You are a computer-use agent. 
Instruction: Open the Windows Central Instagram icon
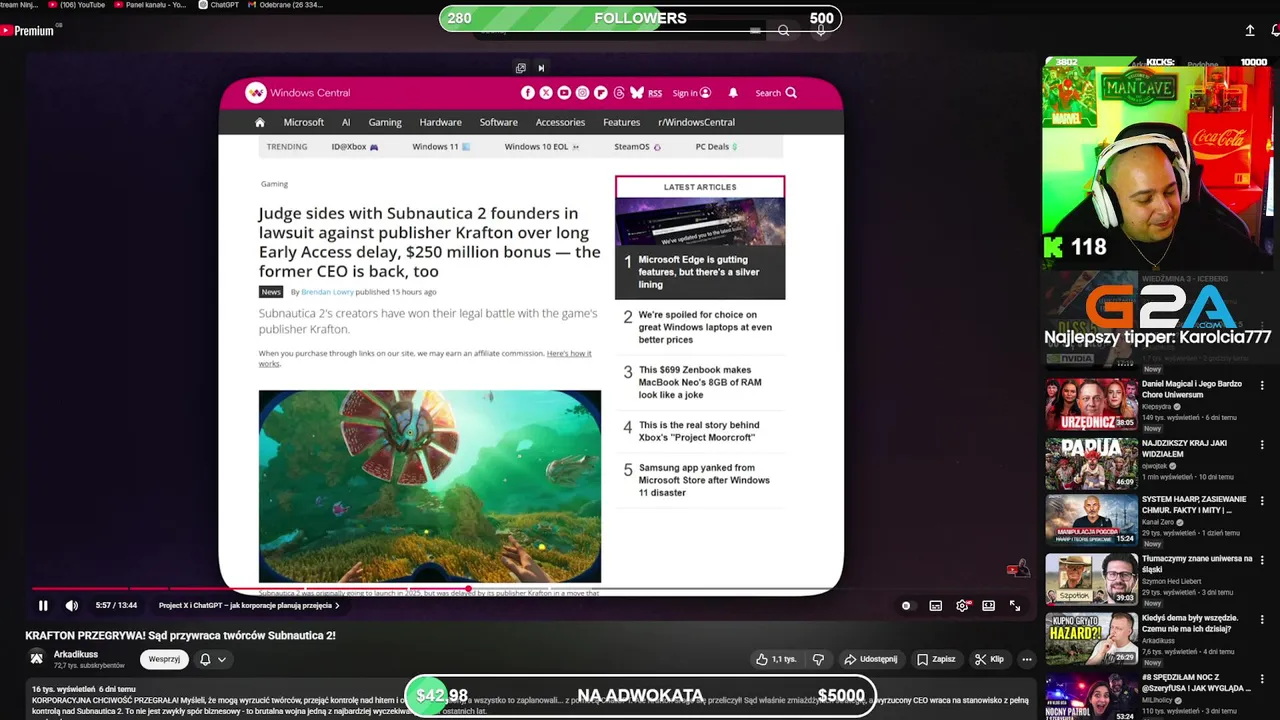pyautogui.click(x=582, y=93)
